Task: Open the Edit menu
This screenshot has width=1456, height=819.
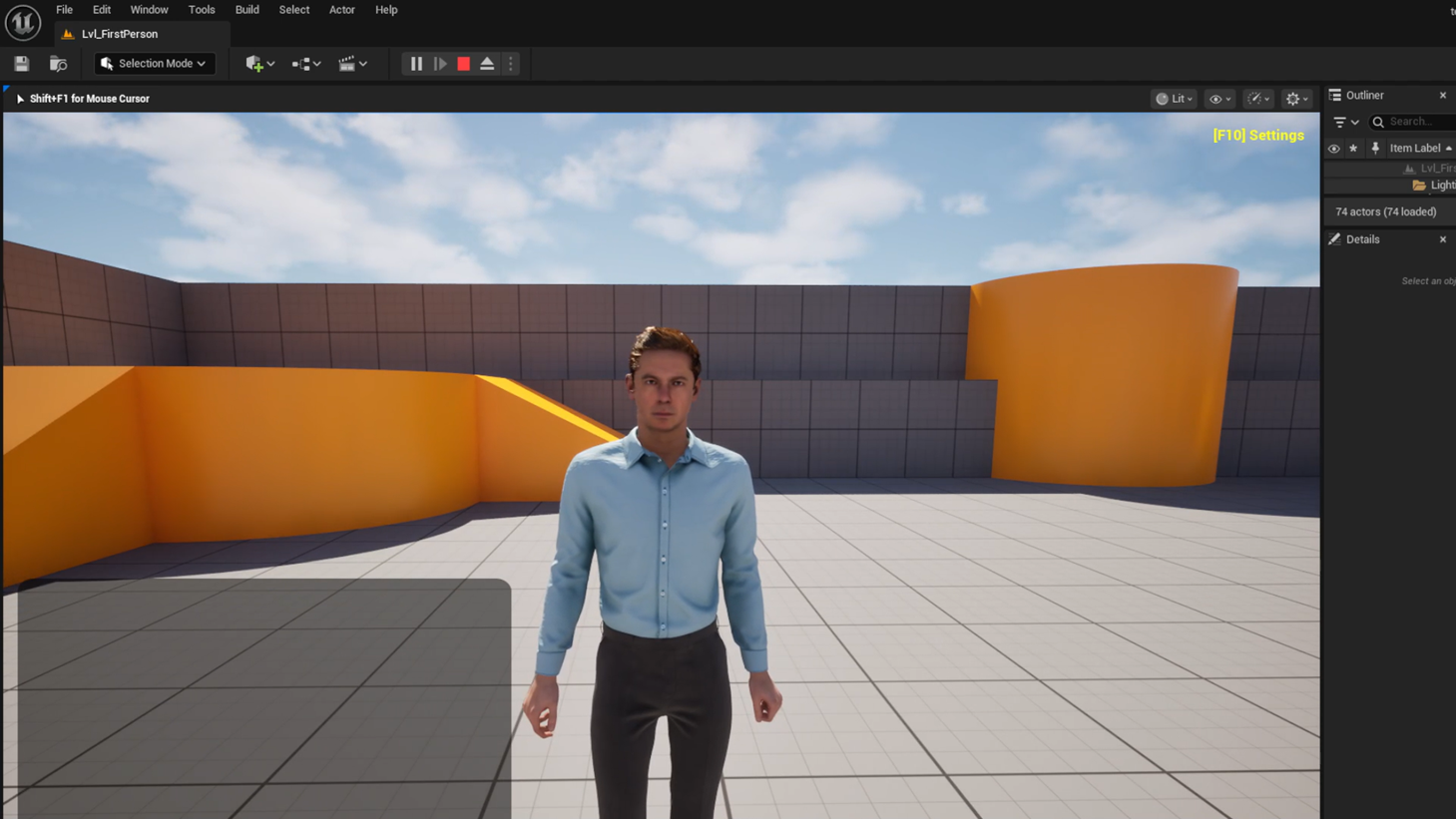Action: 102,10
